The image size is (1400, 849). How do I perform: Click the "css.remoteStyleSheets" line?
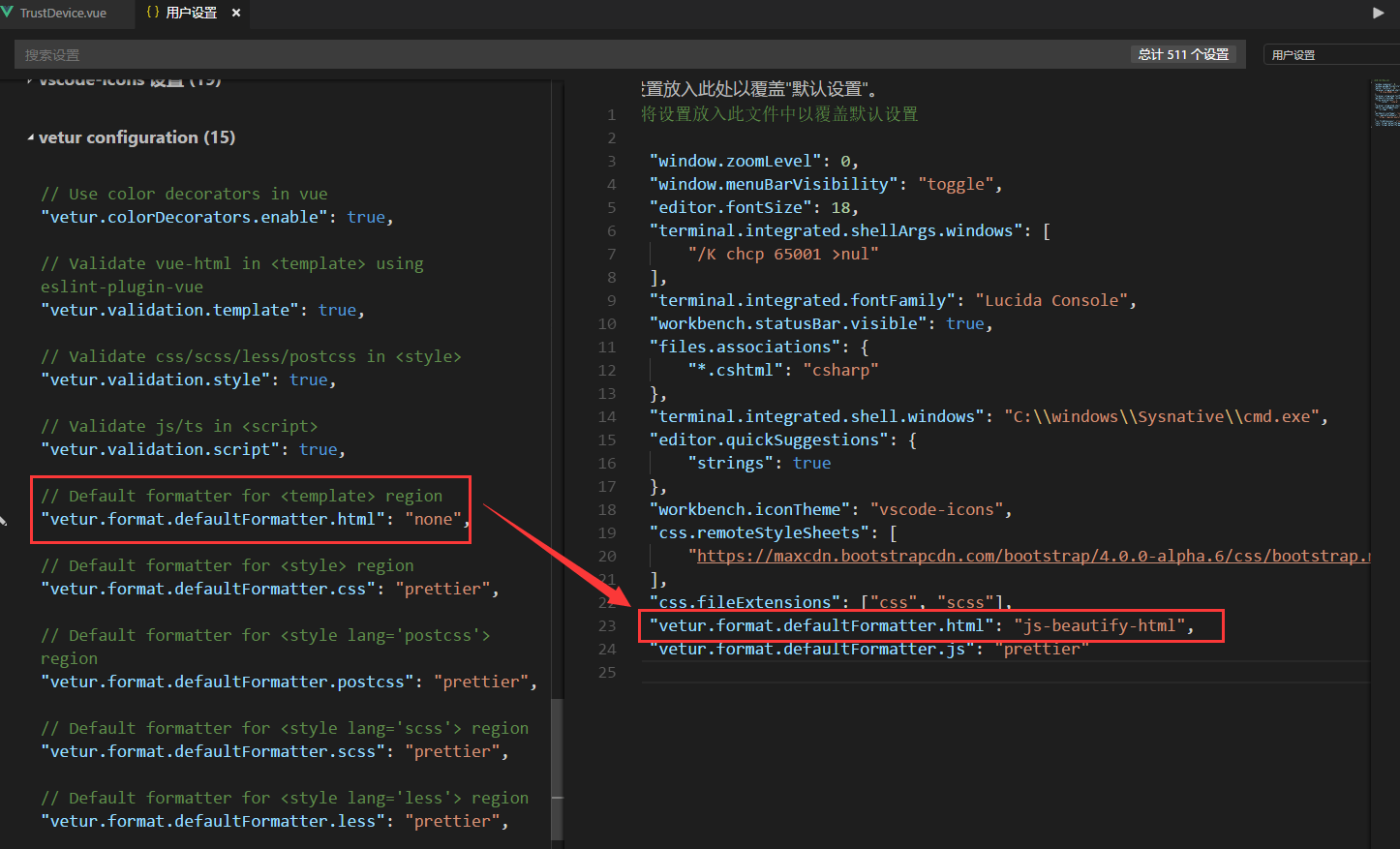coord(774,532)
